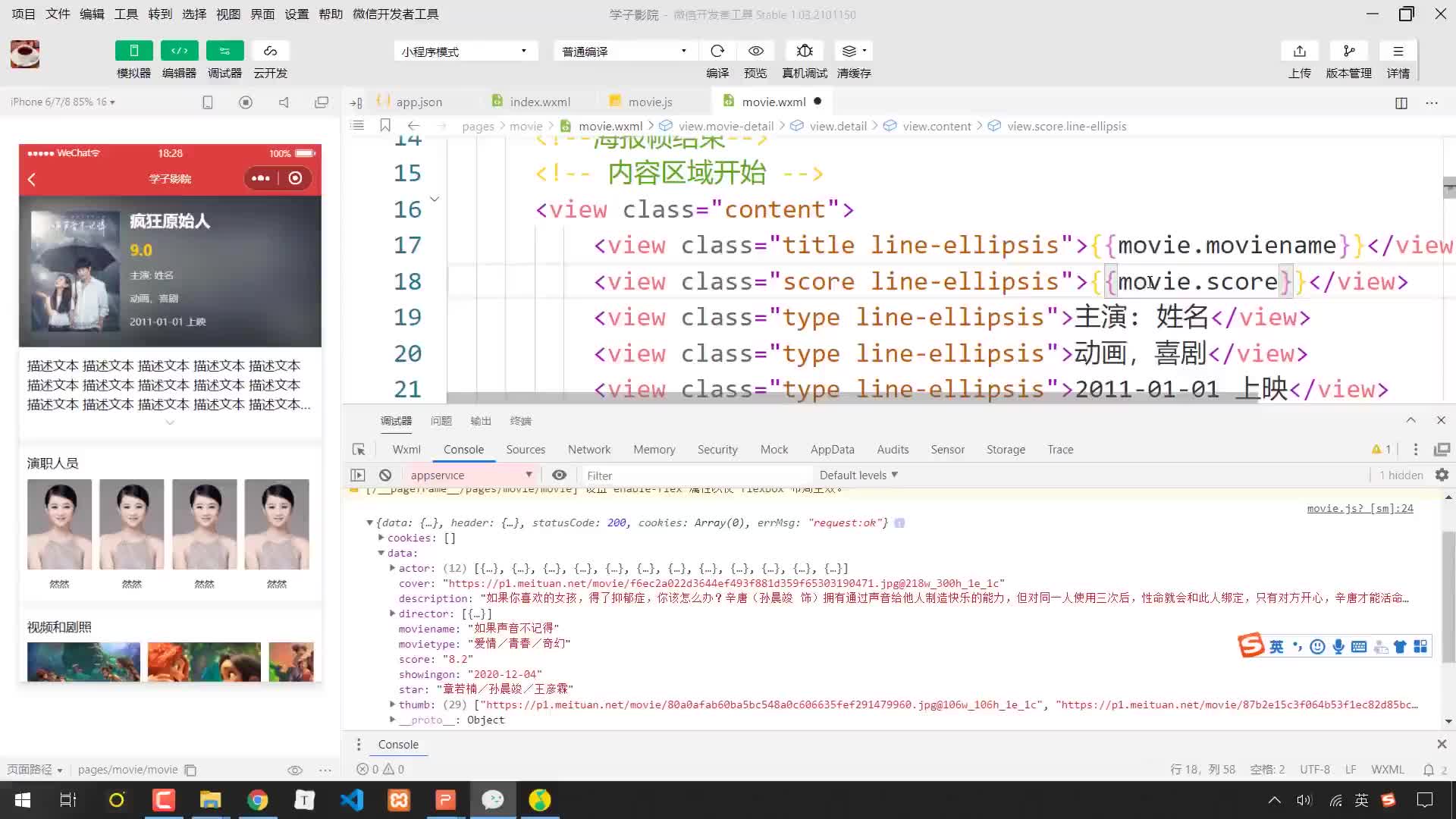Toggle simulator phone rotation icon
Viewport: 1456px width, 819px height.
tap(207, 102)
